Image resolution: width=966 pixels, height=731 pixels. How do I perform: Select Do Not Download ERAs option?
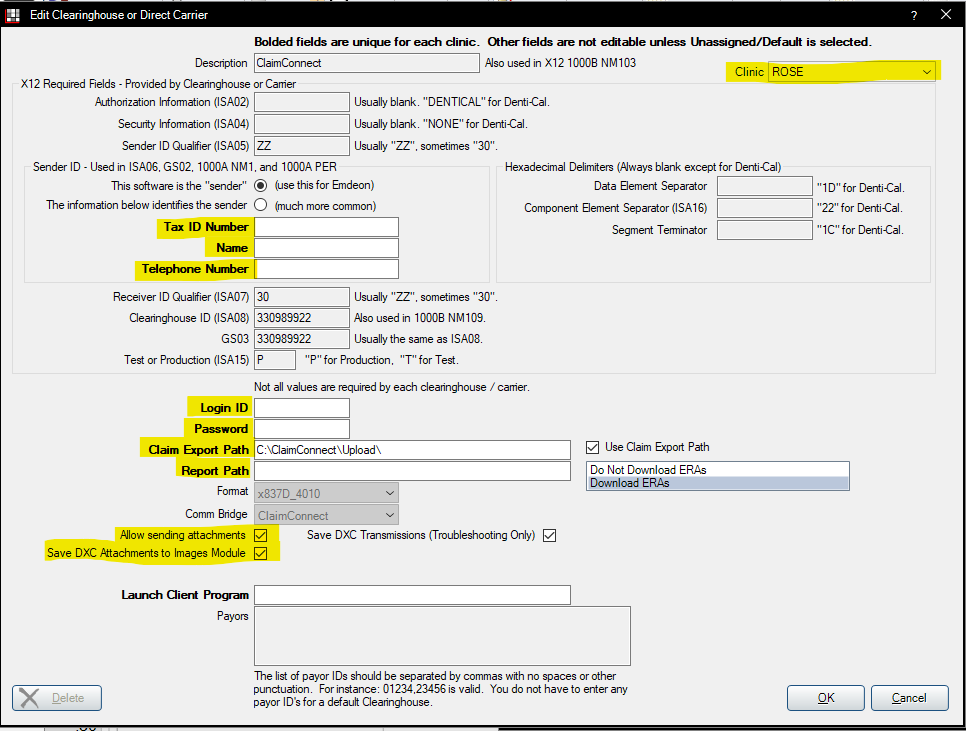(718, 470)
